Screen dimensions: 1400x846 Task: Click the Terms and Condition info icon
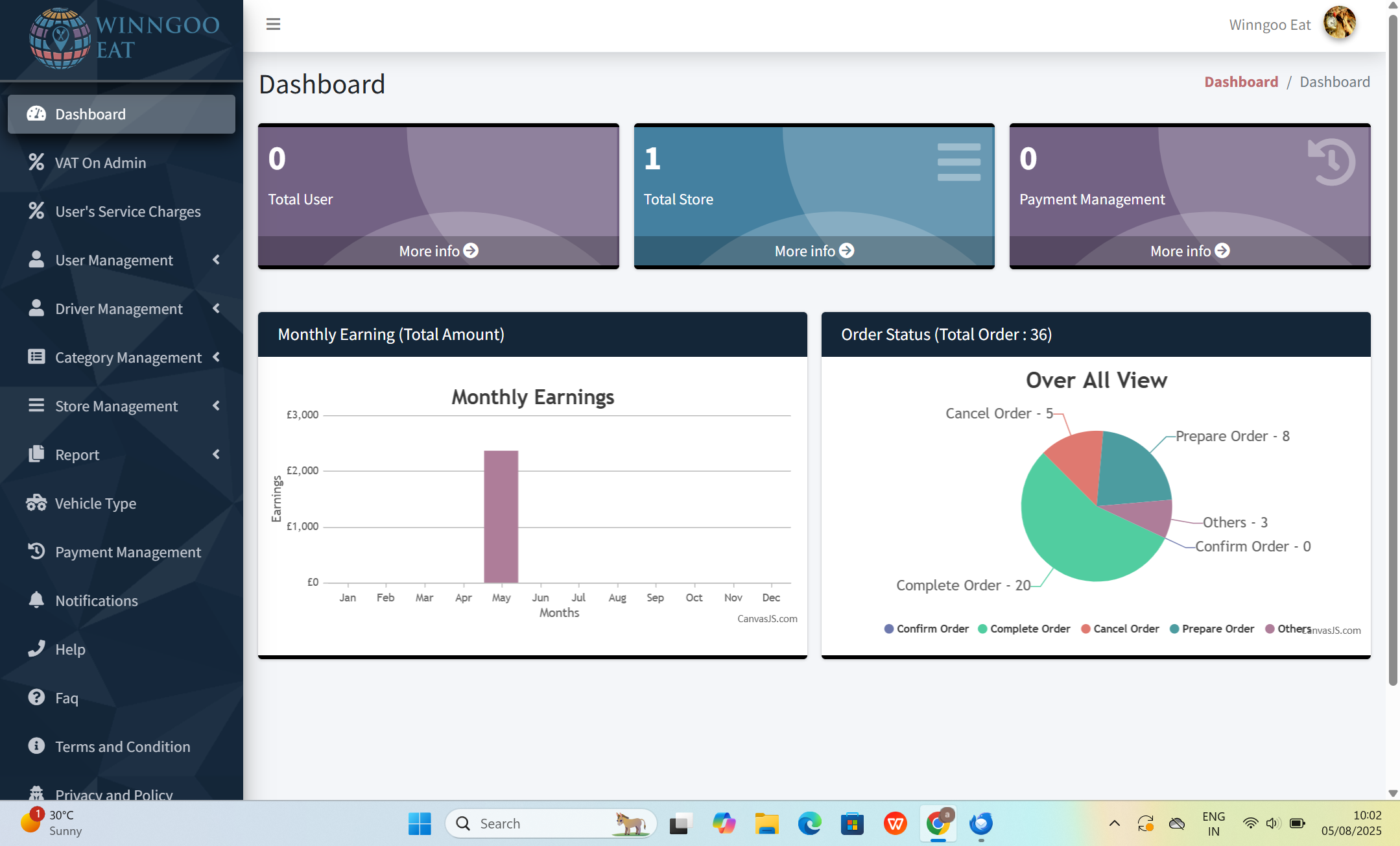(x=36, y=746)
